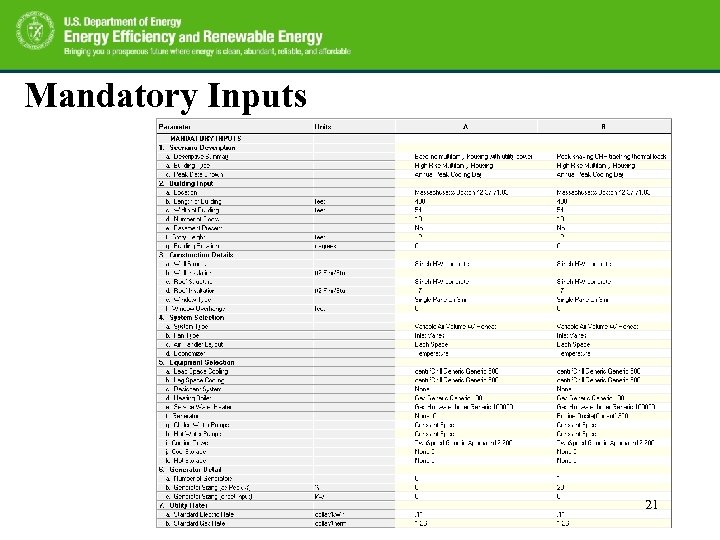This screenshot has width=720, height=540.
Task: Click the 'U.S. Department of Energy' header text
Action: pos(123,22)
